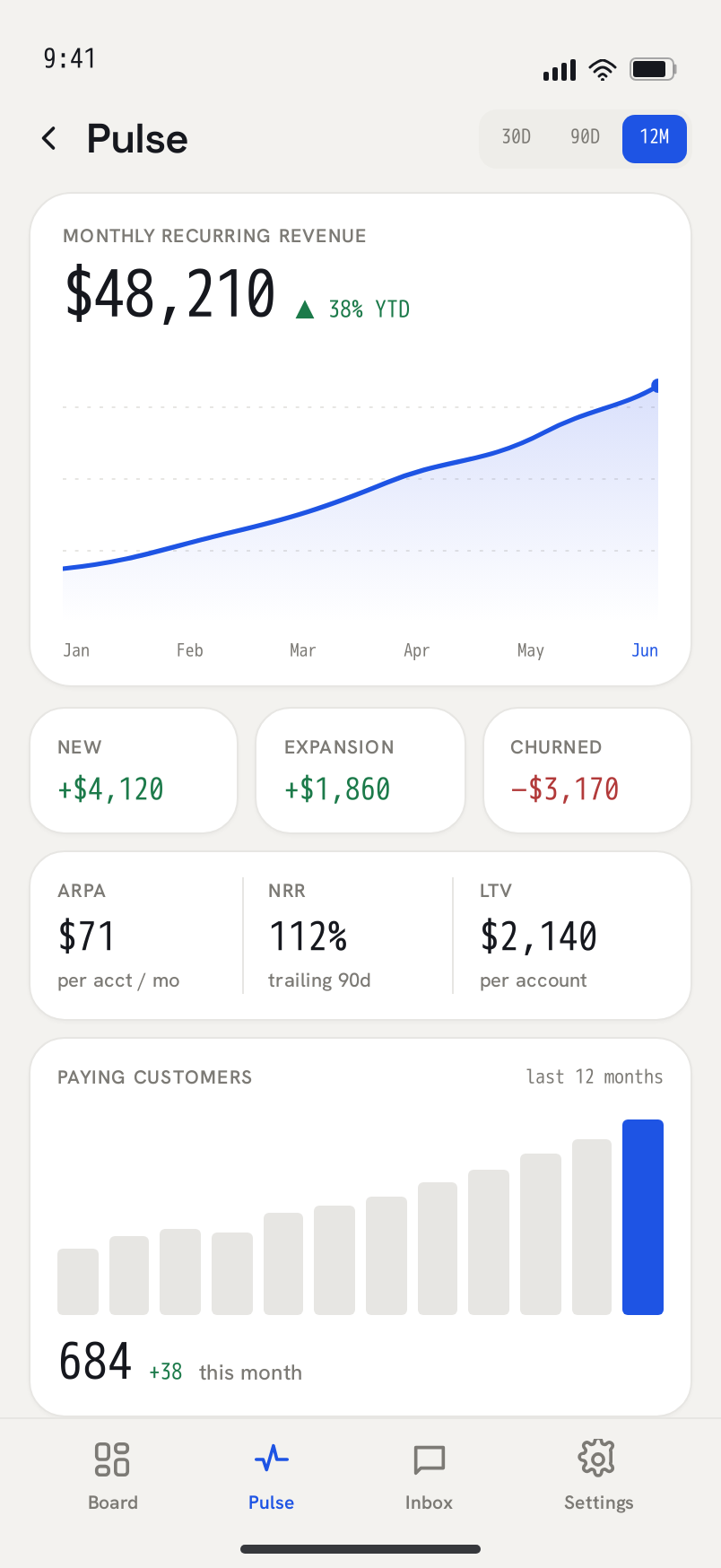The image size is (721, 1568).
Task: Open the Settings gear icon
Action: (597, 1459)
